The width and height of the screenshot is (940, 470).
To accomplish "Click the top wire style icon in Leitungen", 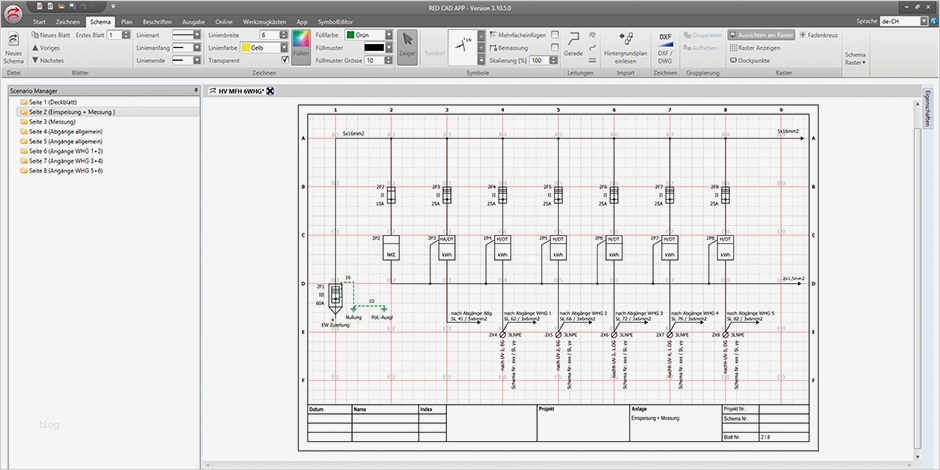I will click(x=592, y=35).
